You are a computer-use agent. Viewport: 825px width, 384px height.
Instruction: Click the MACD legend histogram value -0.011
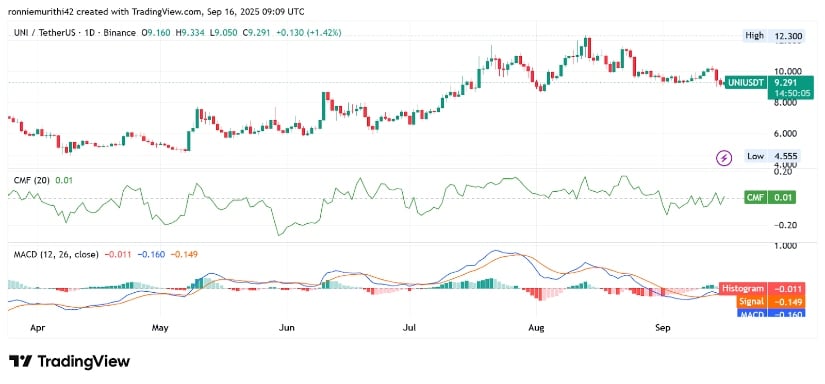[x=118, y=254]
